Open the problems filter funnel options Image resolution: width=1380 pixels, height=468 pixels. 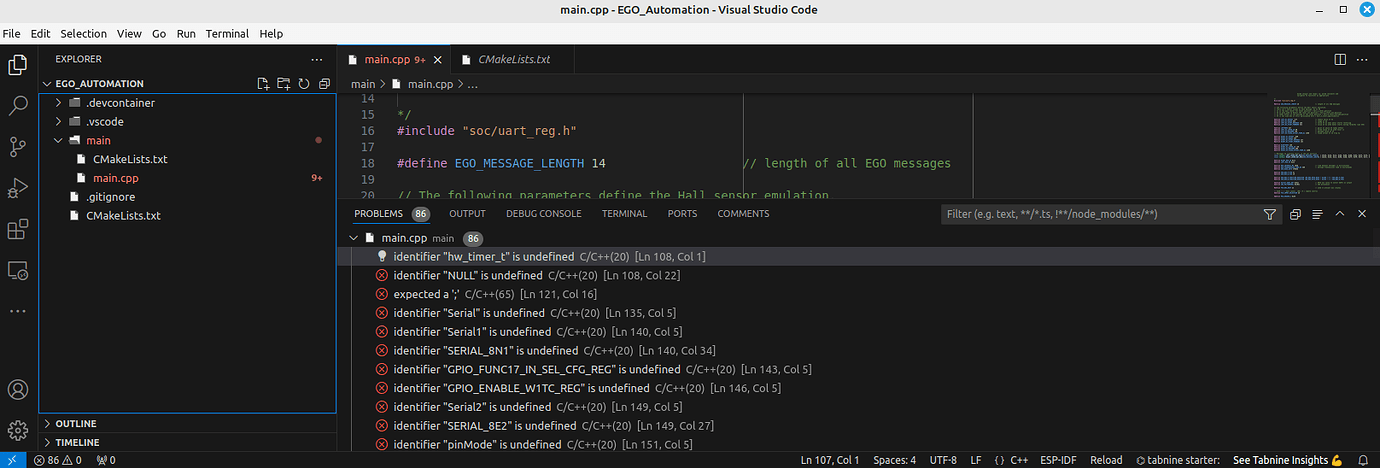coord(1270,214)
